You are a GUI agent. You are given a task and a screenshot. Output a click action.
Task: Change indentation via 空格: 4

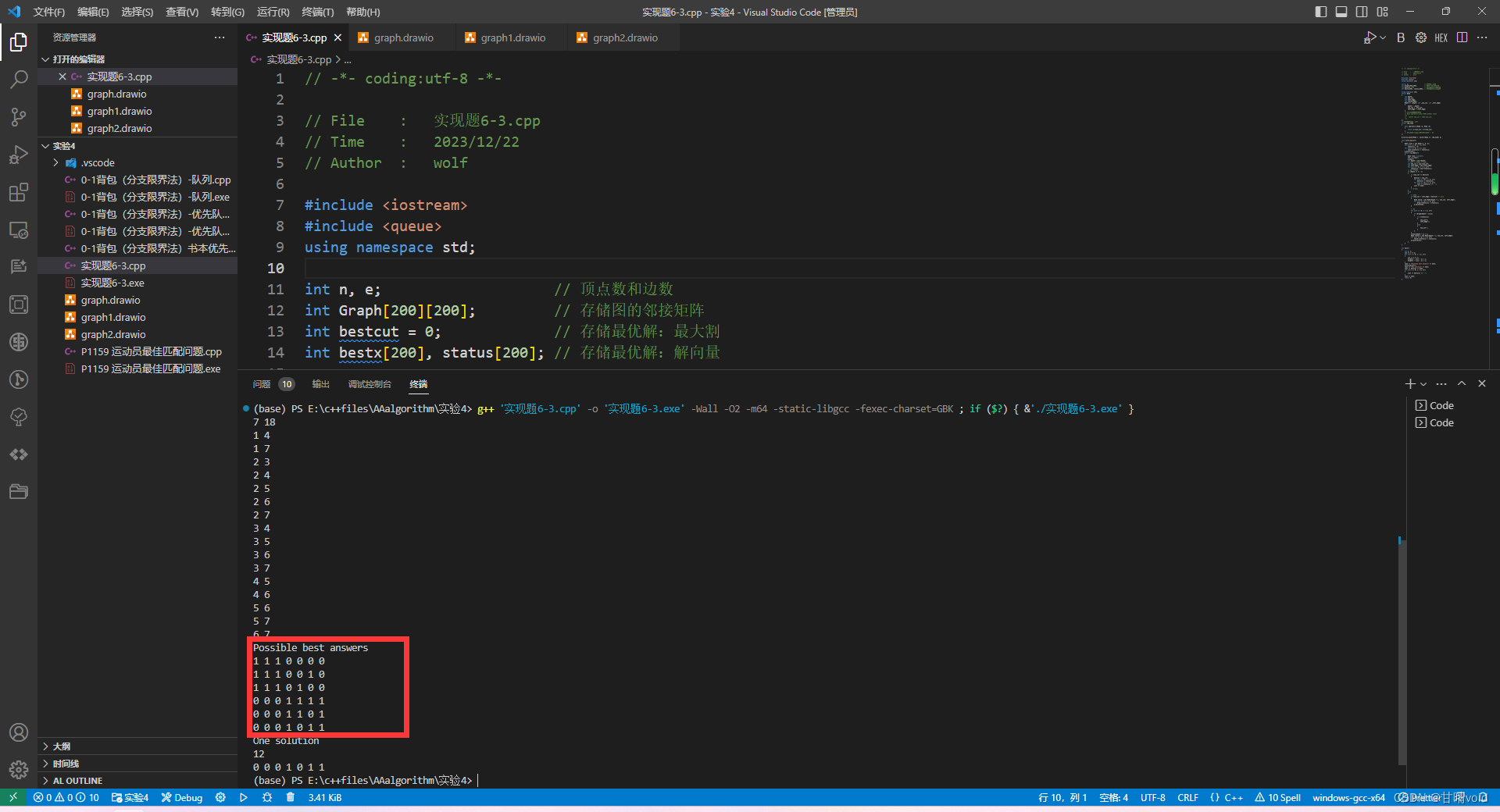(x=1113, y=797)
